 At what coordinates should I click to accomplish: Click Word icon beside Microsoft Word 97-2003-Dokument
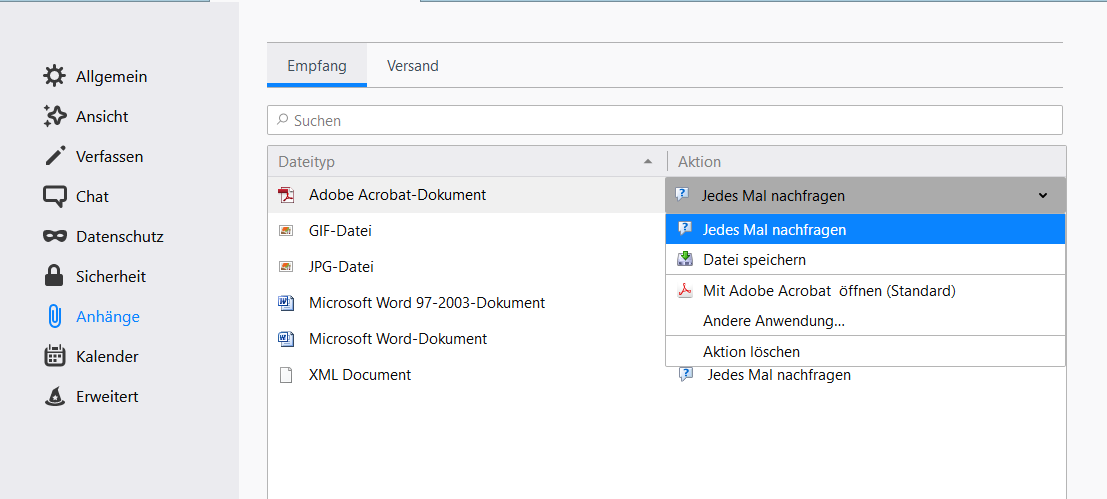(x=286, y=303)
